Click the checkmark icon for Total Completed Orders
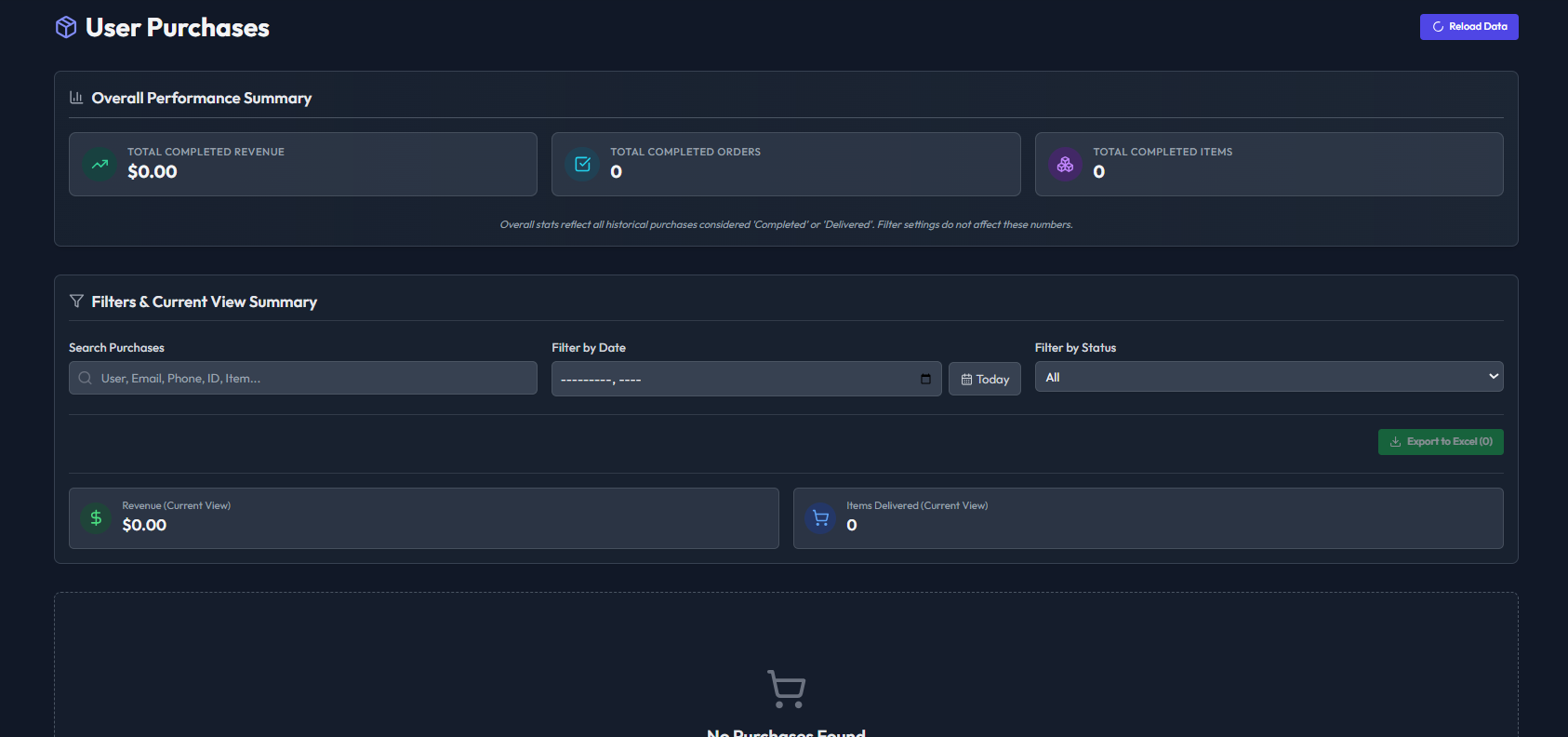Screen dimensions: 1568x737 pos(582,165)
